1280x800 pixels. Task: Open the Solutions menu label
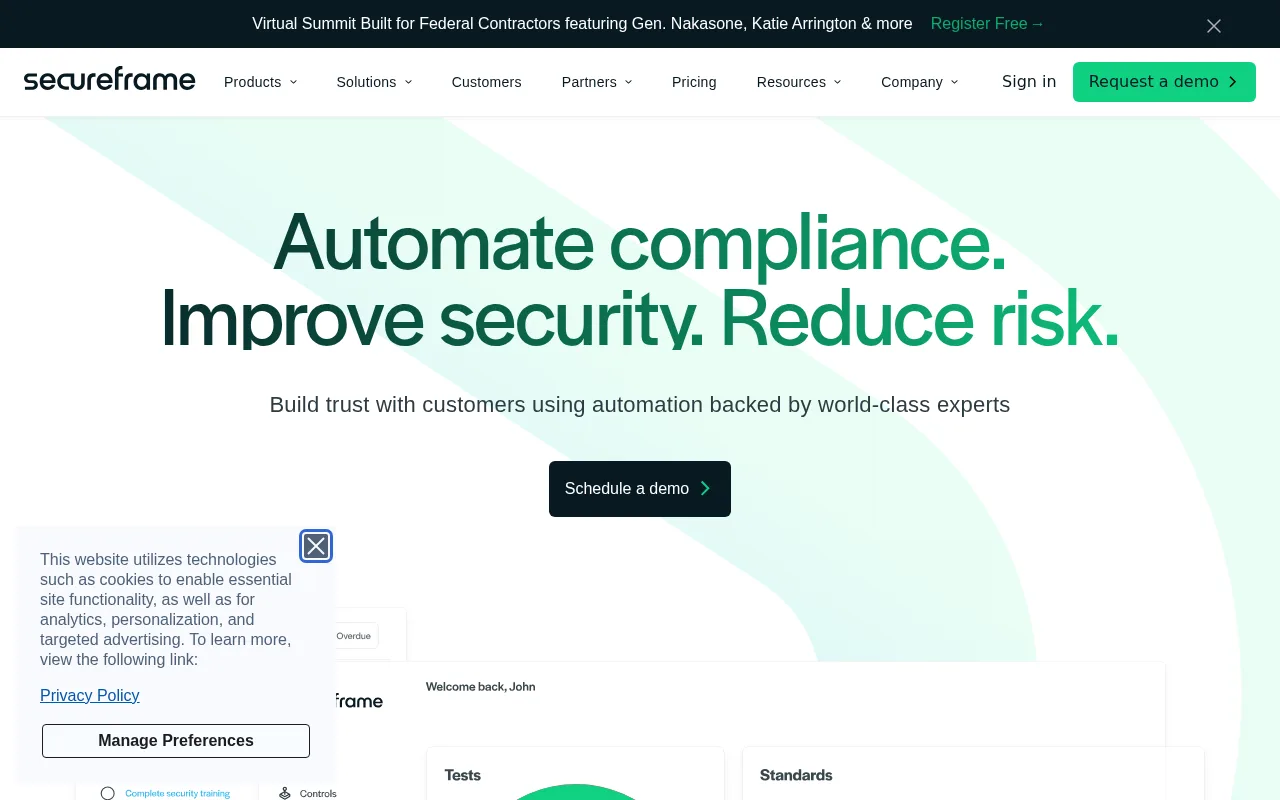366,82
